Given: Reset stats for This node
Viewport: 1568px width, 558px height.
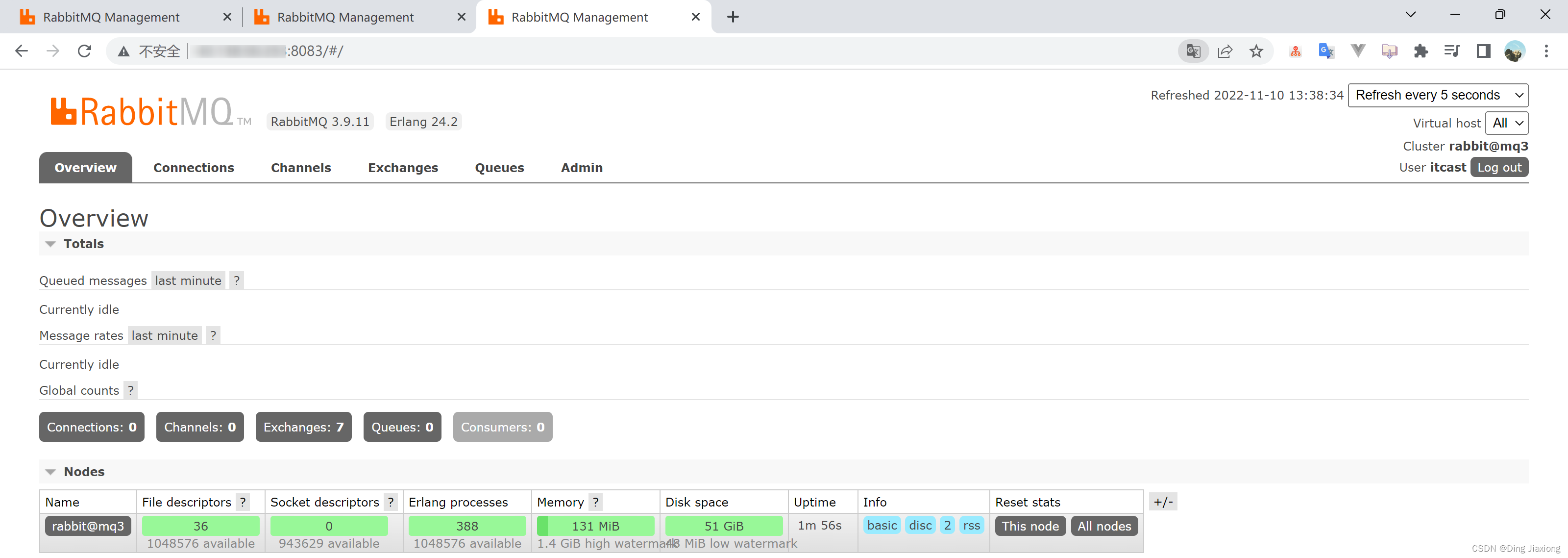Looking at the screenshot, I should [x=1030, y=526].
